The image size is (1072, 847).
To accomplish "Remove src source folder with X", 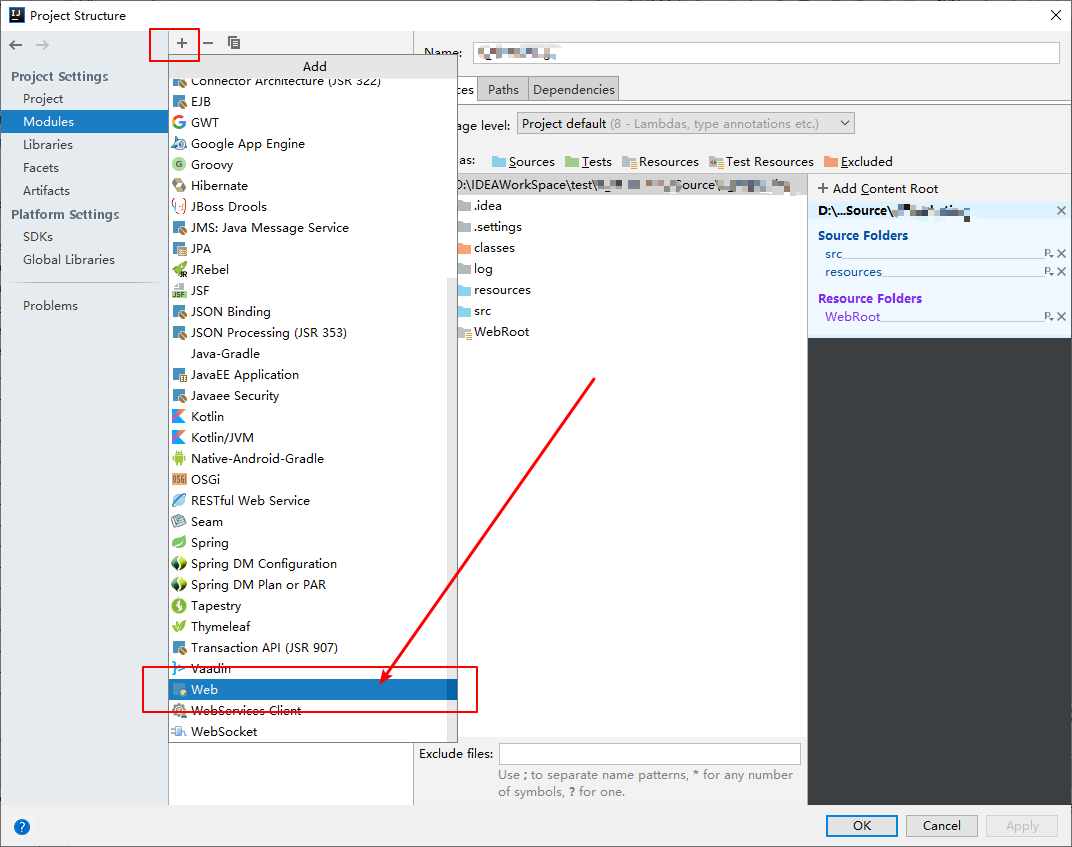I will [1061, 254].
